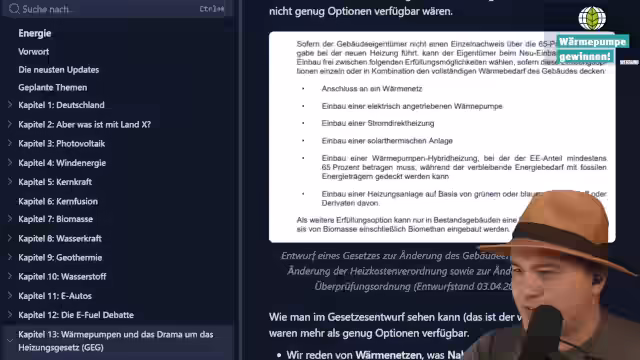Screen dimensions: 640x360
Task: Collapse Kapitel 13 Wärmepumpen chevron
Action: [10, 340]
